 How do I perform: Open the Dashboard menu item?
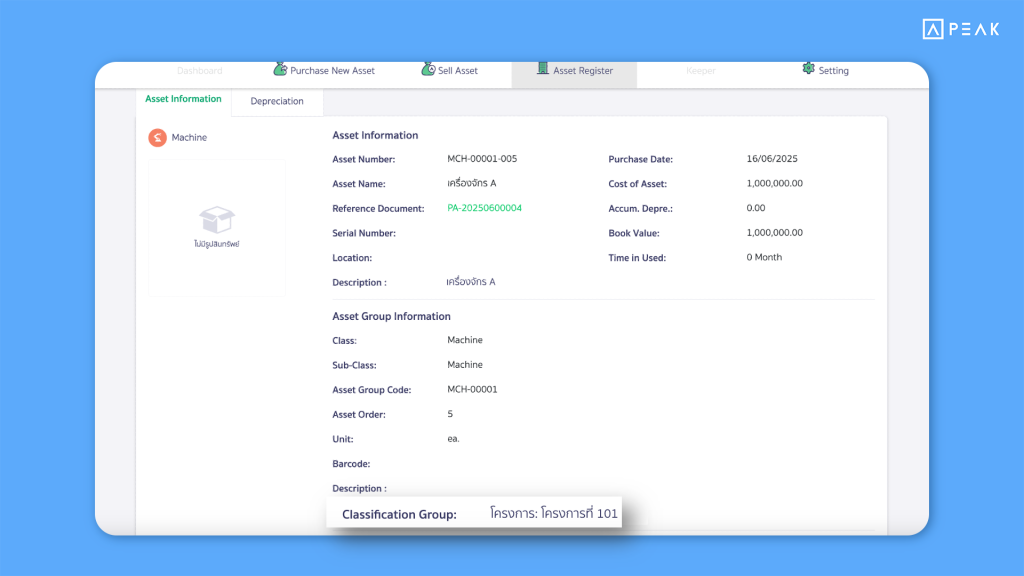(200, 70)
